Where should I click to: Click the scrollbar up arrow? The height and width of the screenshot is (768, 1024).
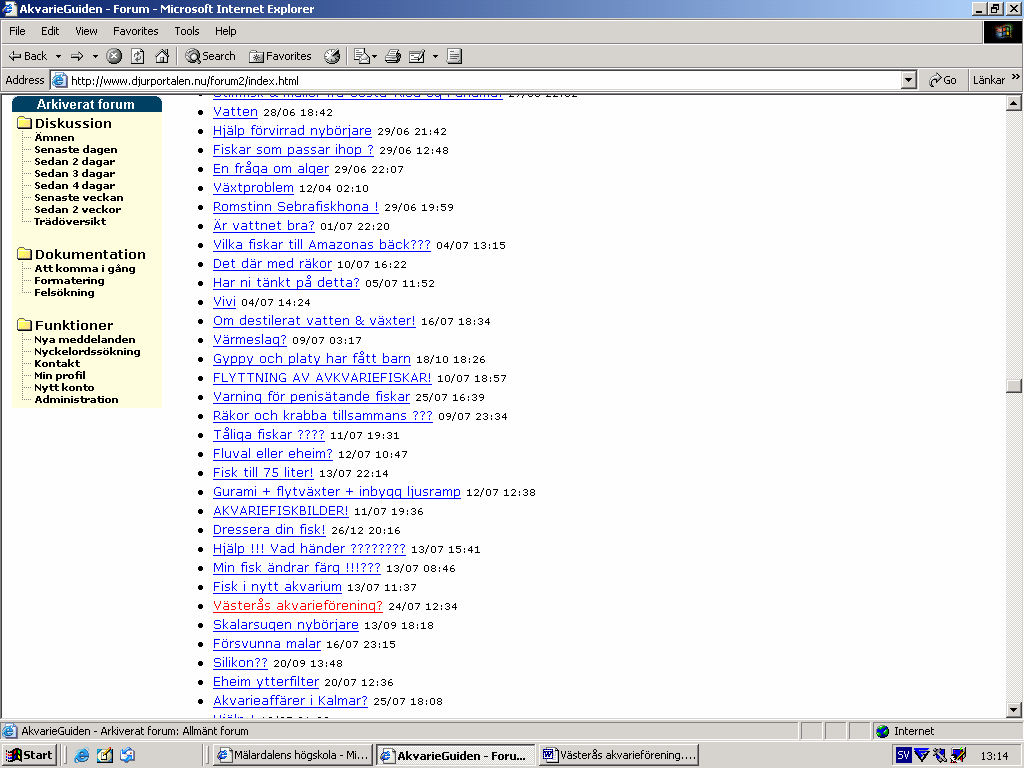[1014, 103]
